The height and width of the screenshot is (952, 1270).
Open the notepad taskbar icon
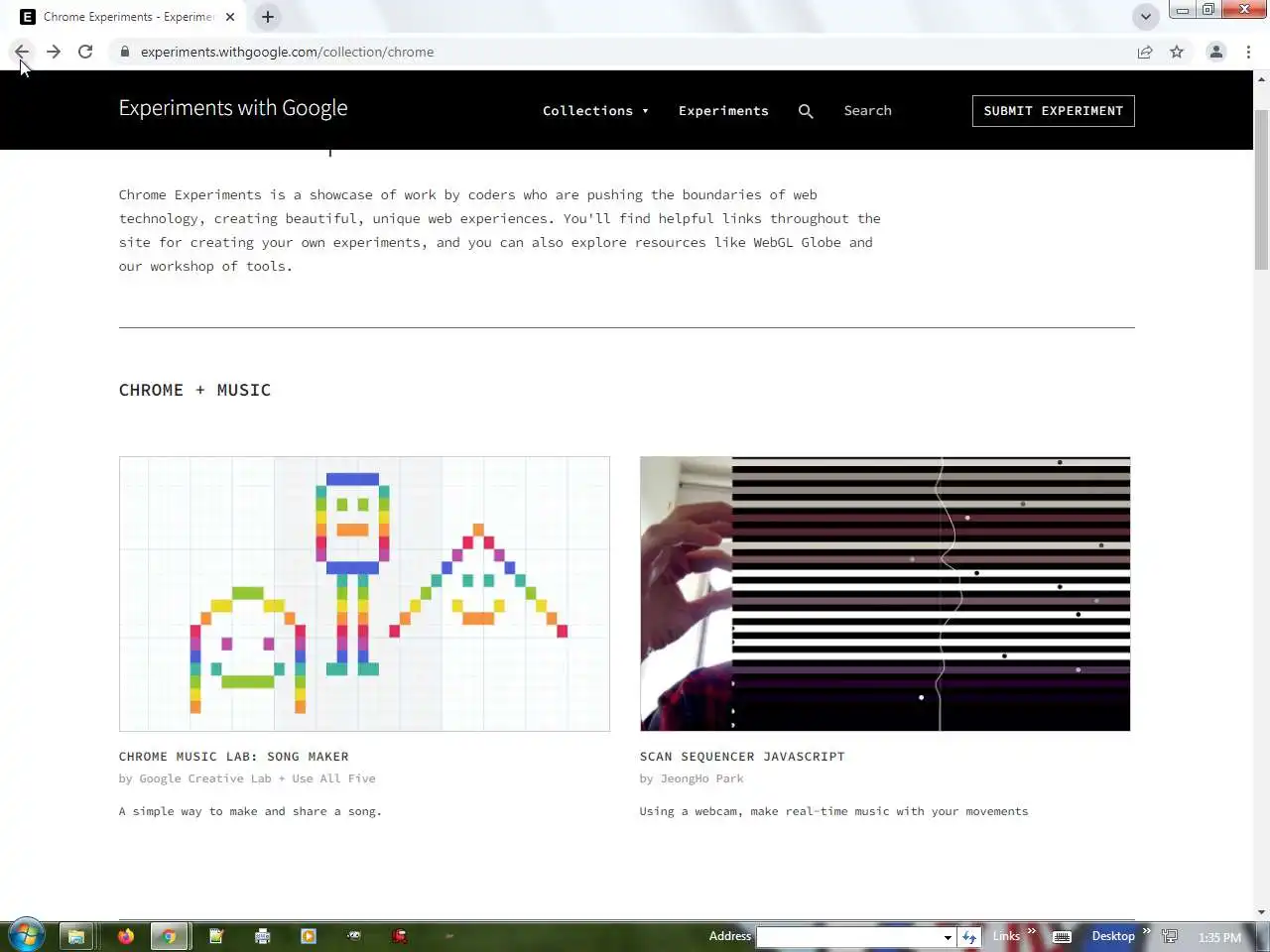pyautogui.click(x=217, y=936)
